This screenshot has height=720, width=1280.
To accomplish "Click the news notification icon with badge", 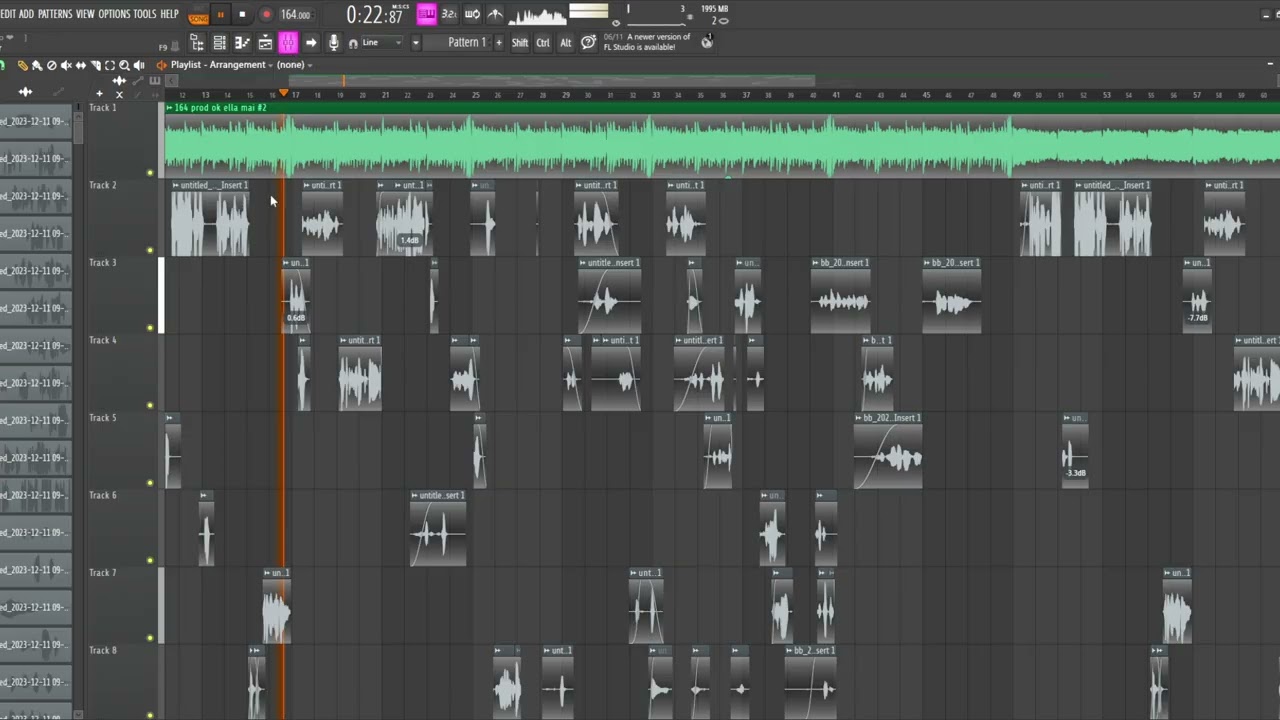I will click(707, 42).
